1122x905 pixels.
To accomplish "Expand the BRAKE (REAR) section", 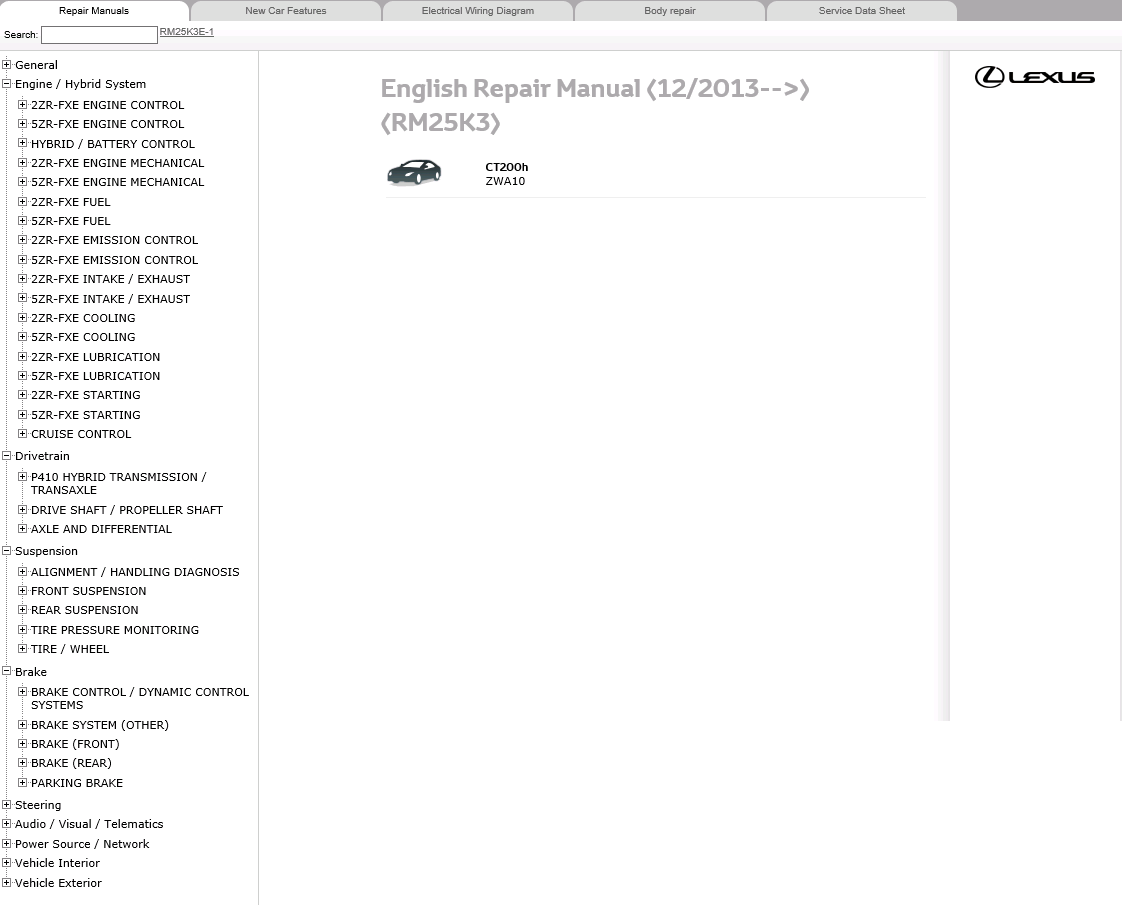I will (x=22, y=763).
